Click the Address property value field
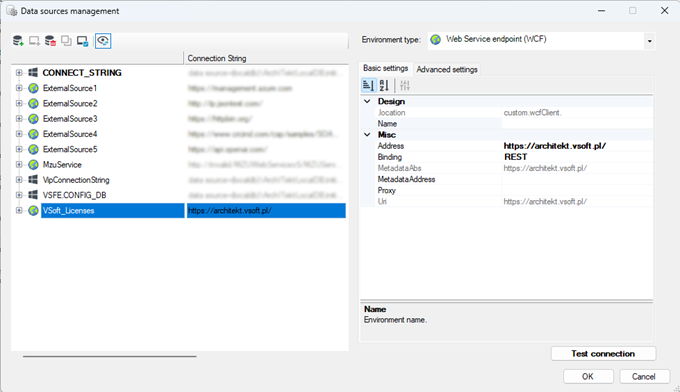 [x=577, y=146]
